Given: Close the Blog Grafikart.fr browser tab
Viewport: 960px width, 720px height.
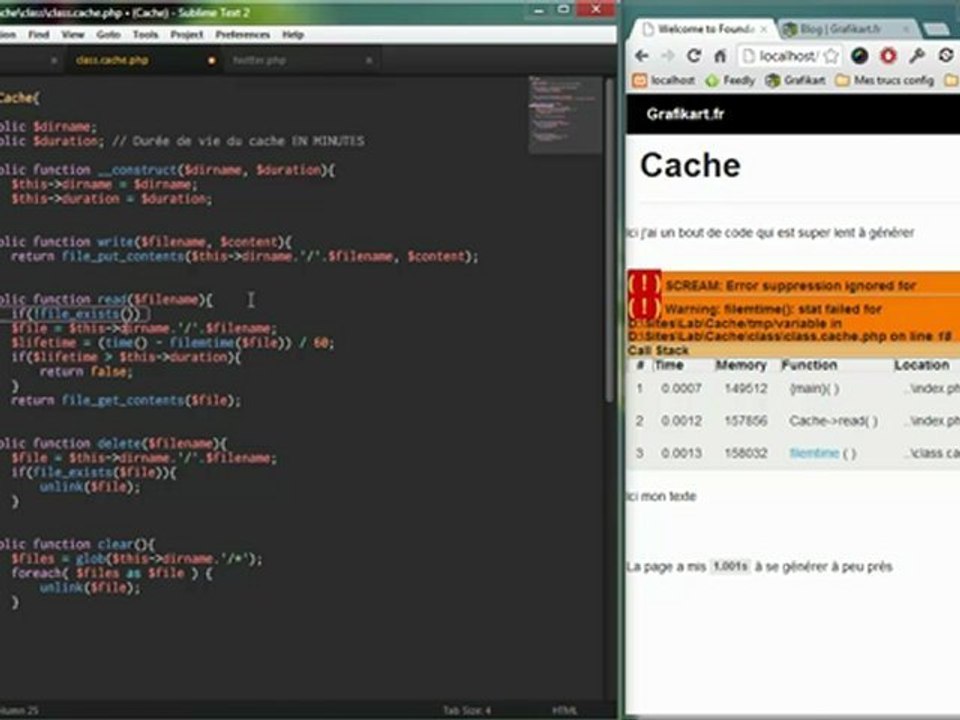Looking at the screenshot, I should (x=906, y=29).
